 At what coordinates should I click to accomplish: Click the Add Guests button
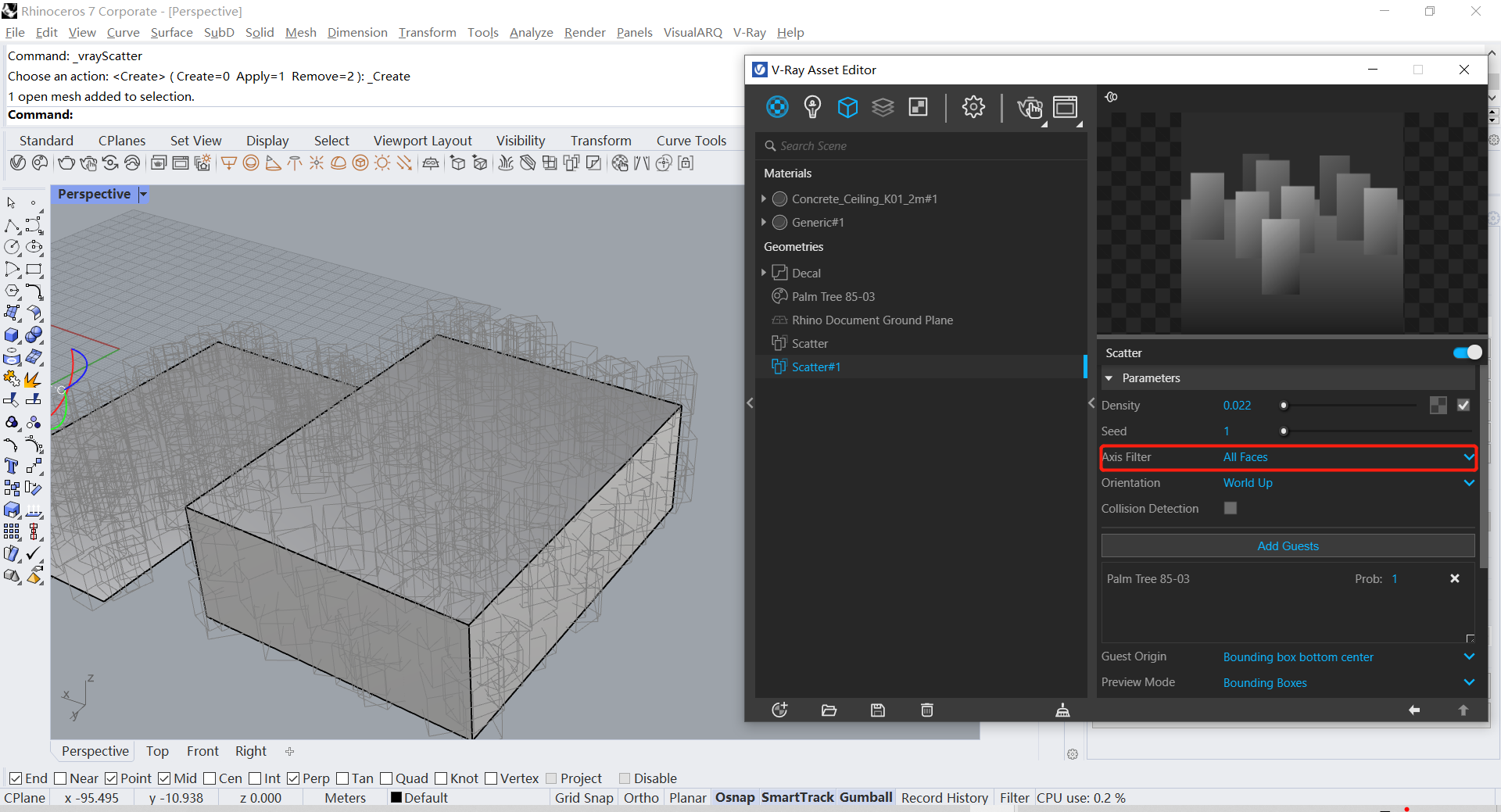click(x=1288, y=546)
